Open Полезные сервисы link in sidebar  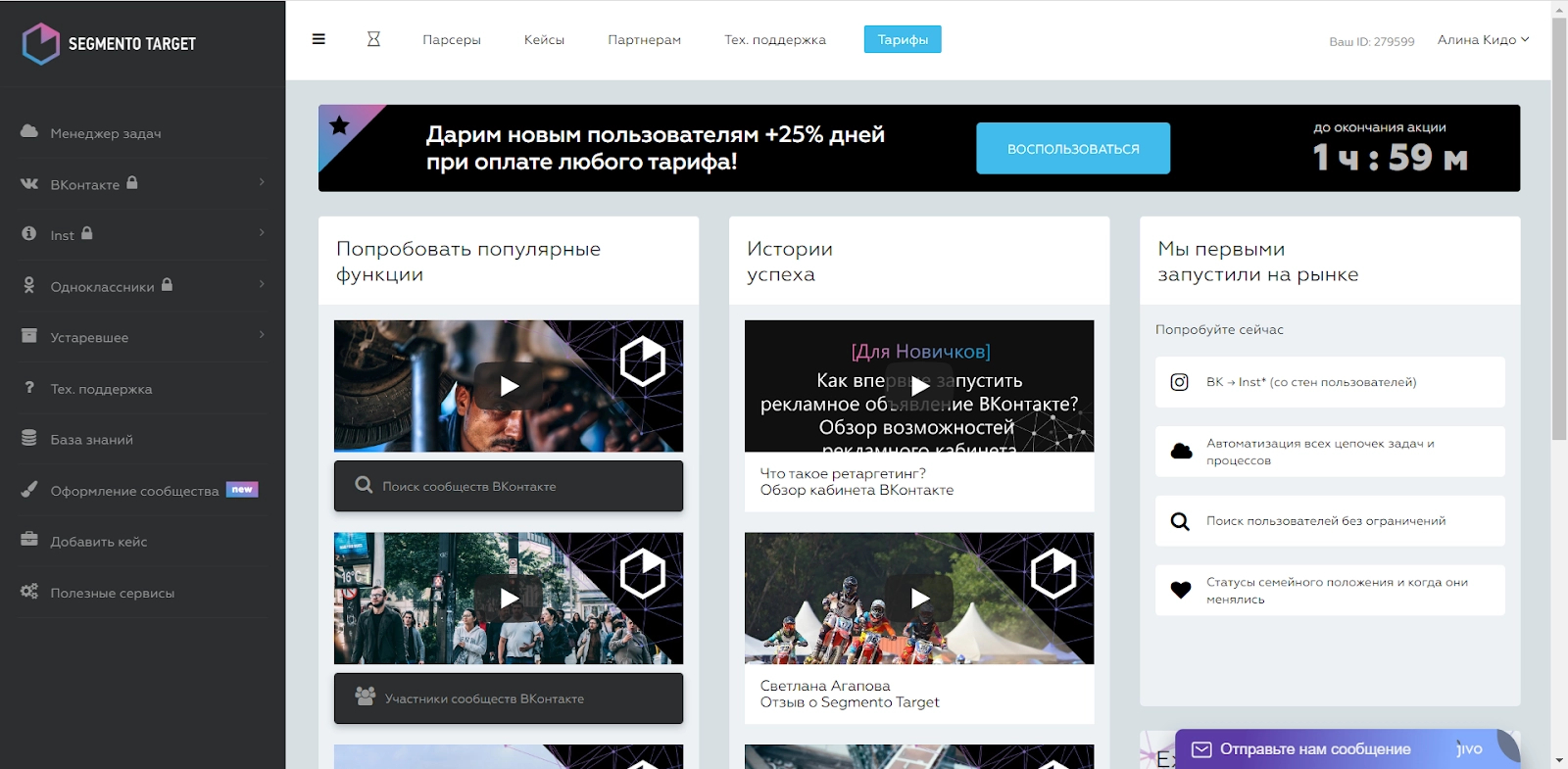point(113,593)
